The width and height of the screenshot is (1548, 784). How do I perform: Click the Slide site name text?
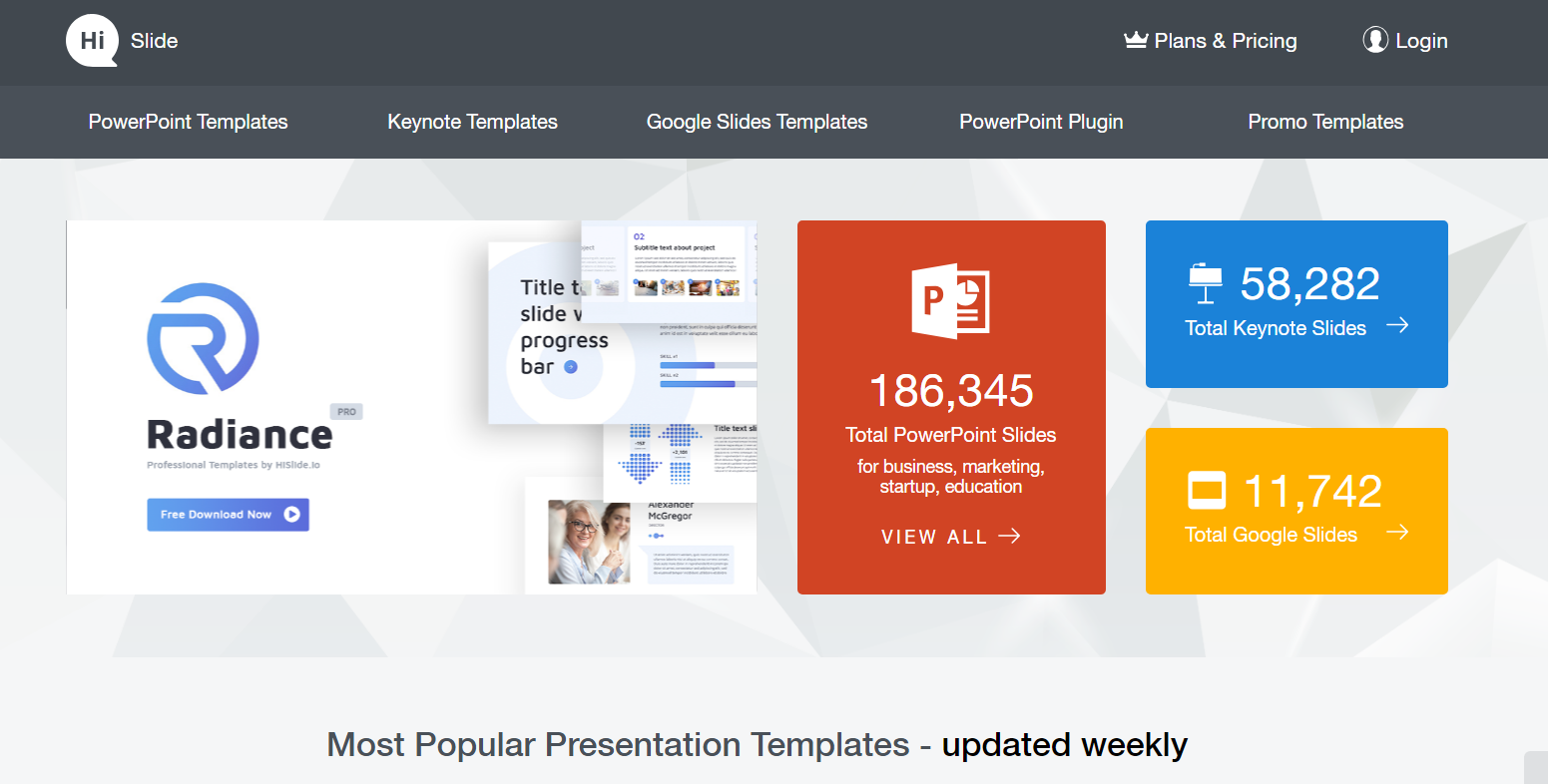[154, 41]
